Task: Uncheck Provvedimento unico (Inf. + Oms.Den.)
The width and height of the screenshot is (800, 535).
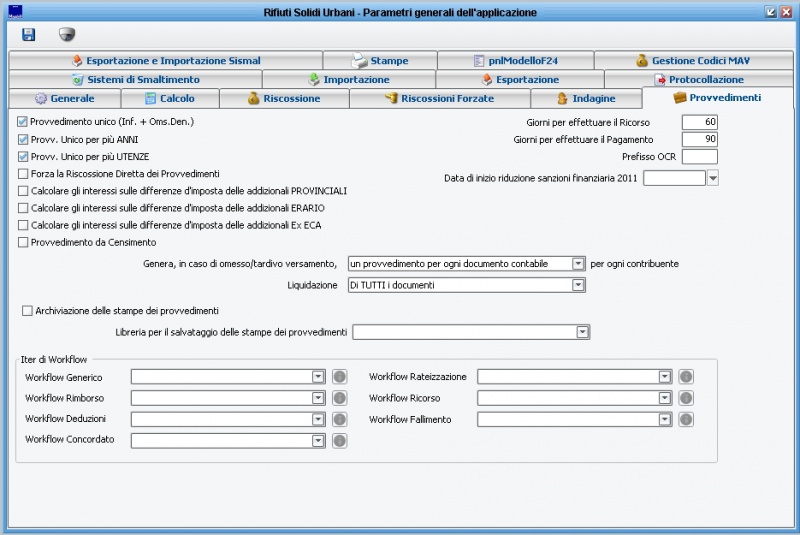Action: point(23,121)
